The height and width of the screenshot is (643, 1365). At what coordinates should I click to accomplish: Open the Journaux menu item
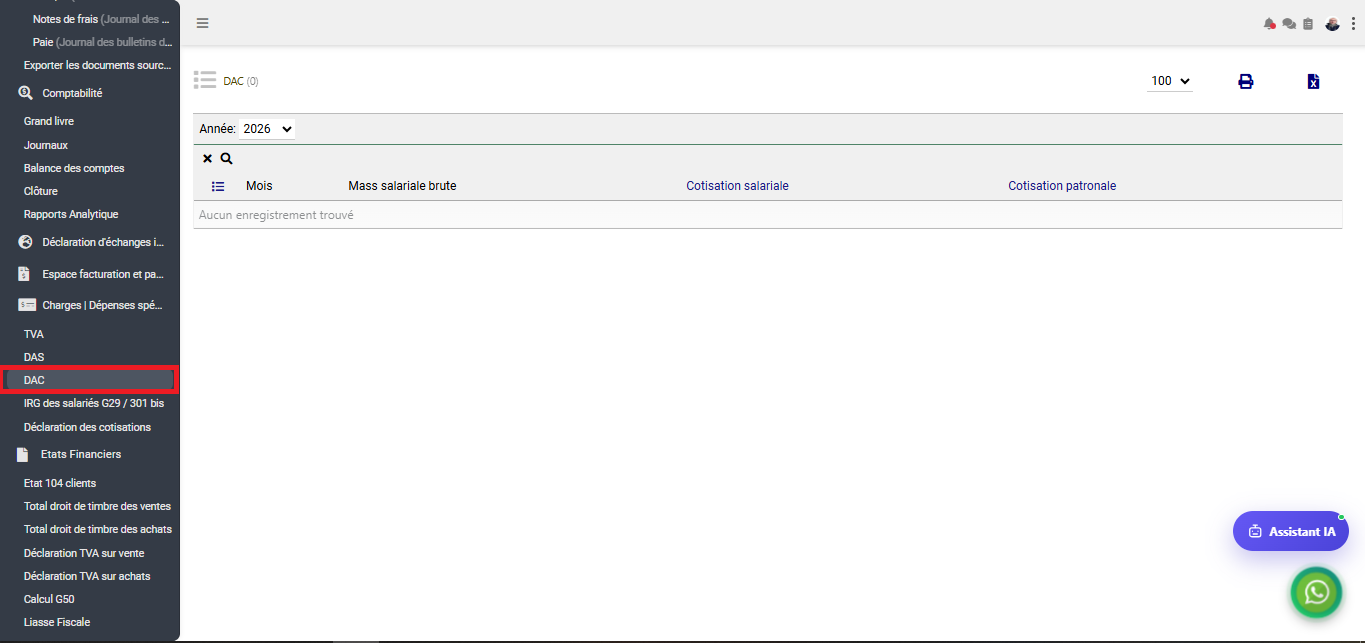46,145
